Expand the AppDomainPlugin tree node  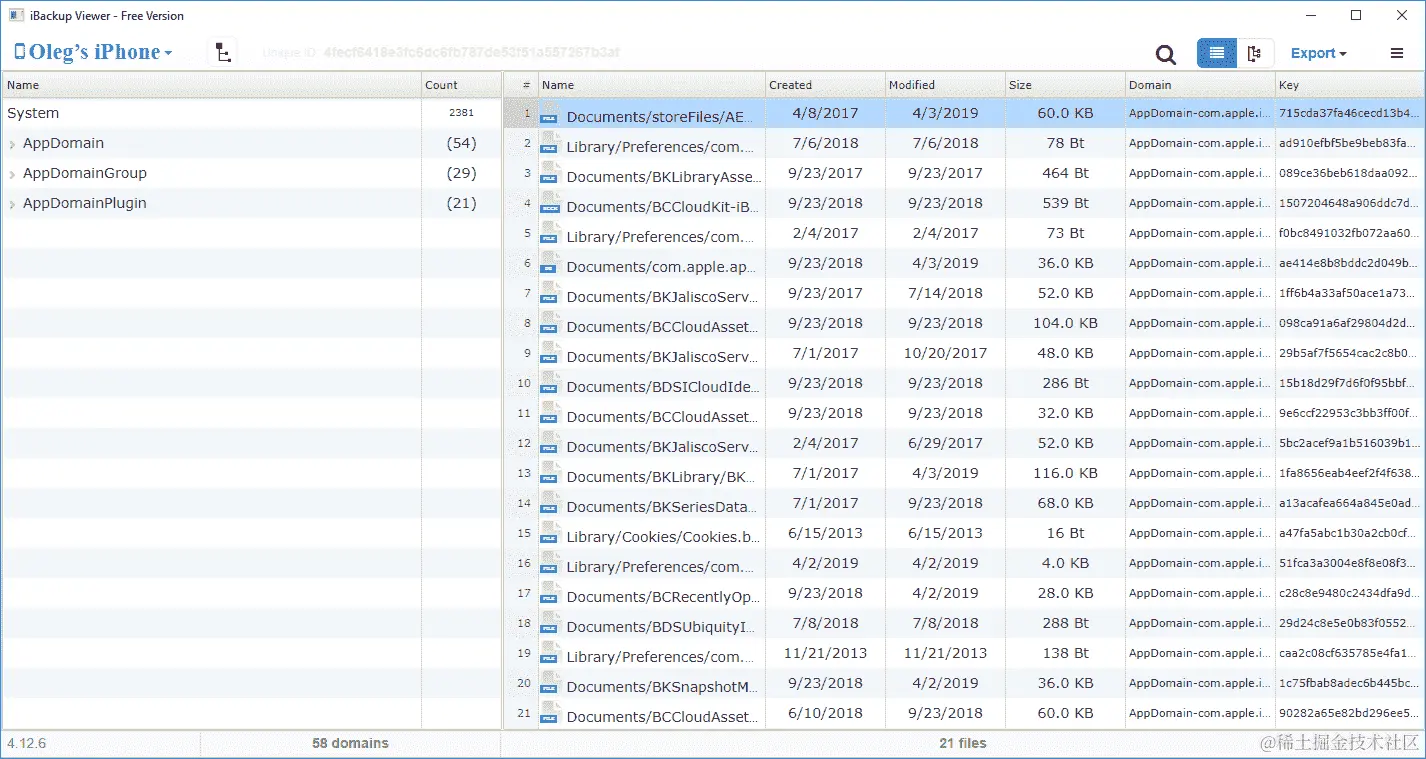12,204
